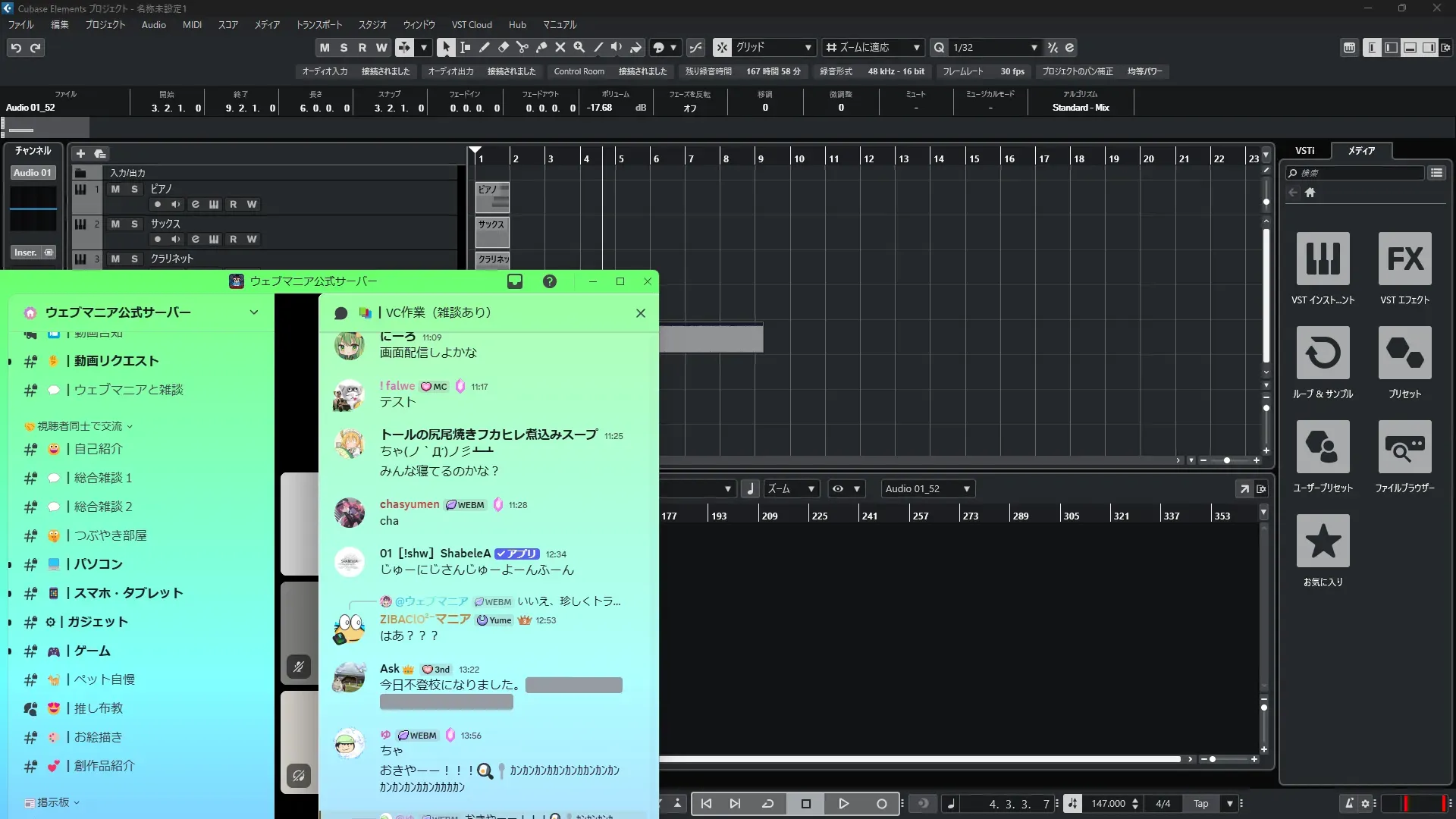Solo the サックス track
Image resolution: width=1456 pixels, height=819 pixels.
pyautogui.click(x=134, y=224)
